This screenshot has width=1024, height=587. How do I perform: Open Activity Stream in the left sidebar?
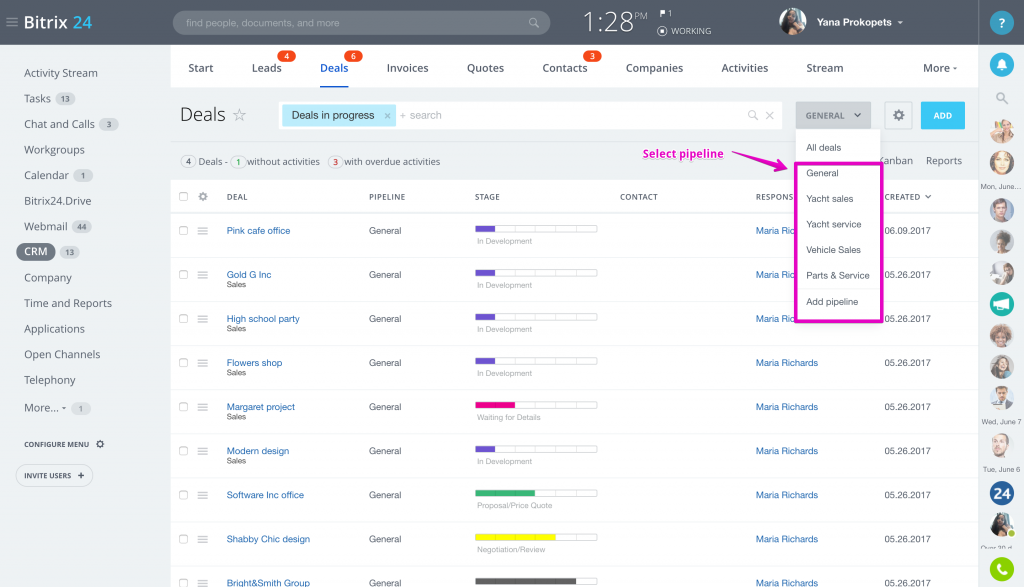click(x=61, y=73)
